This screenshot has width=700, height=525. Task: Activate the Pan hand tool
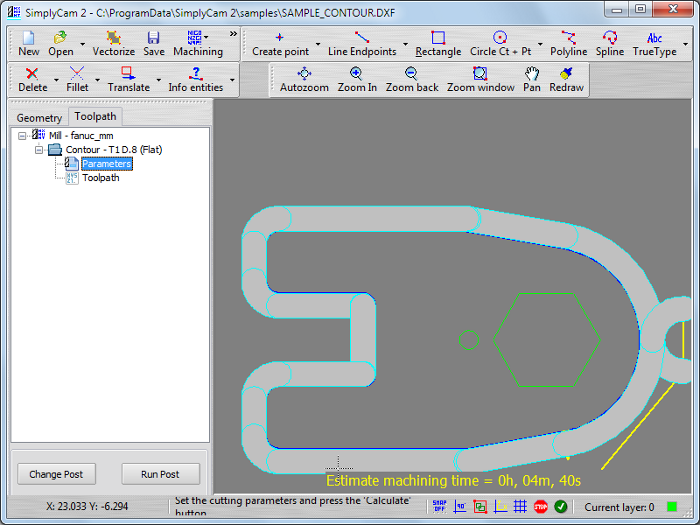coord(532,79)
